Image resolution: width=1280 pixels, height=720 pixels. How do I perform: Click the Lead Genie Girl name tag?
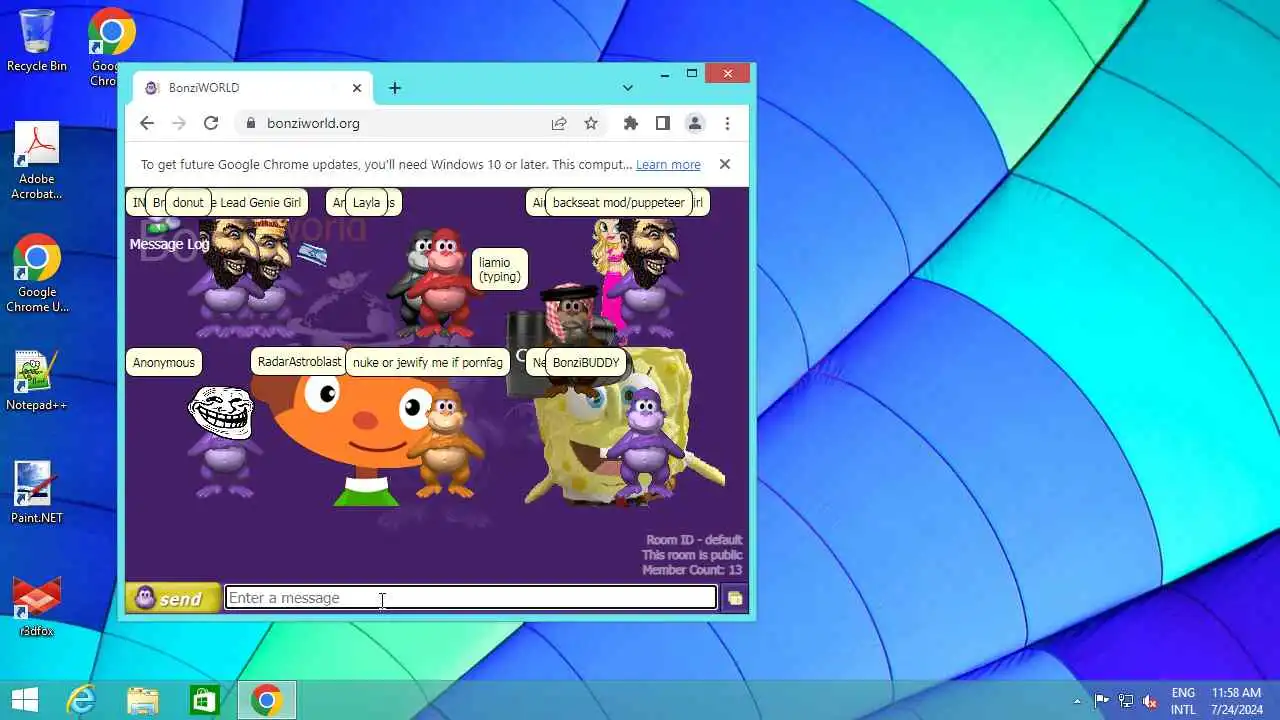260,202
